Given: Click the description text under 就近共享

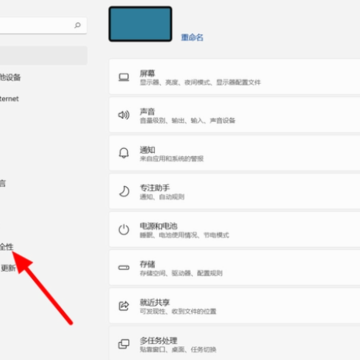Looking at the screenshot, I should click(178, 312).
